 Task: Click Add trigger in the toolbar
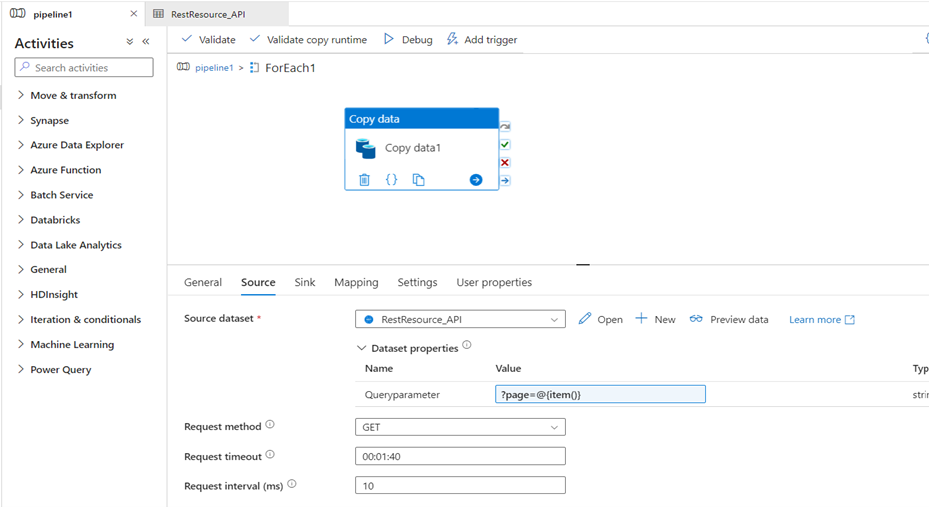click(481, 40)
